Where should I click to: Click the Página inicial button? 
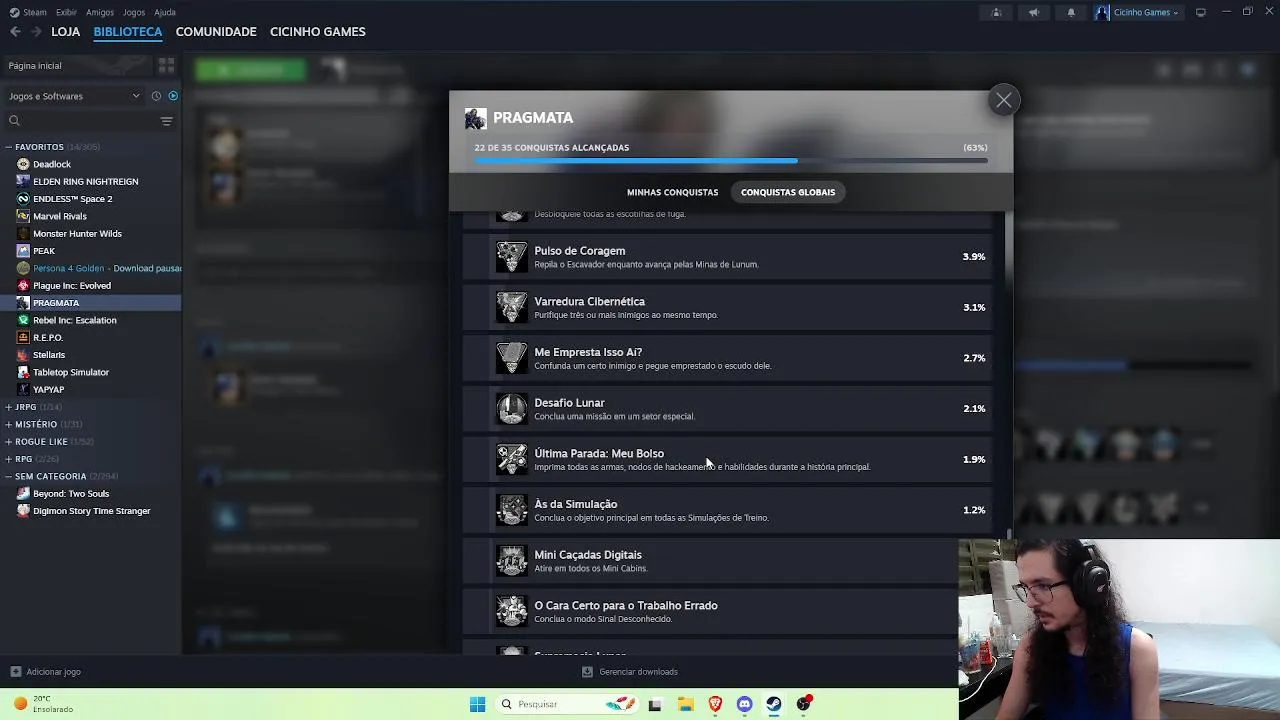click(x=76, y=65)
